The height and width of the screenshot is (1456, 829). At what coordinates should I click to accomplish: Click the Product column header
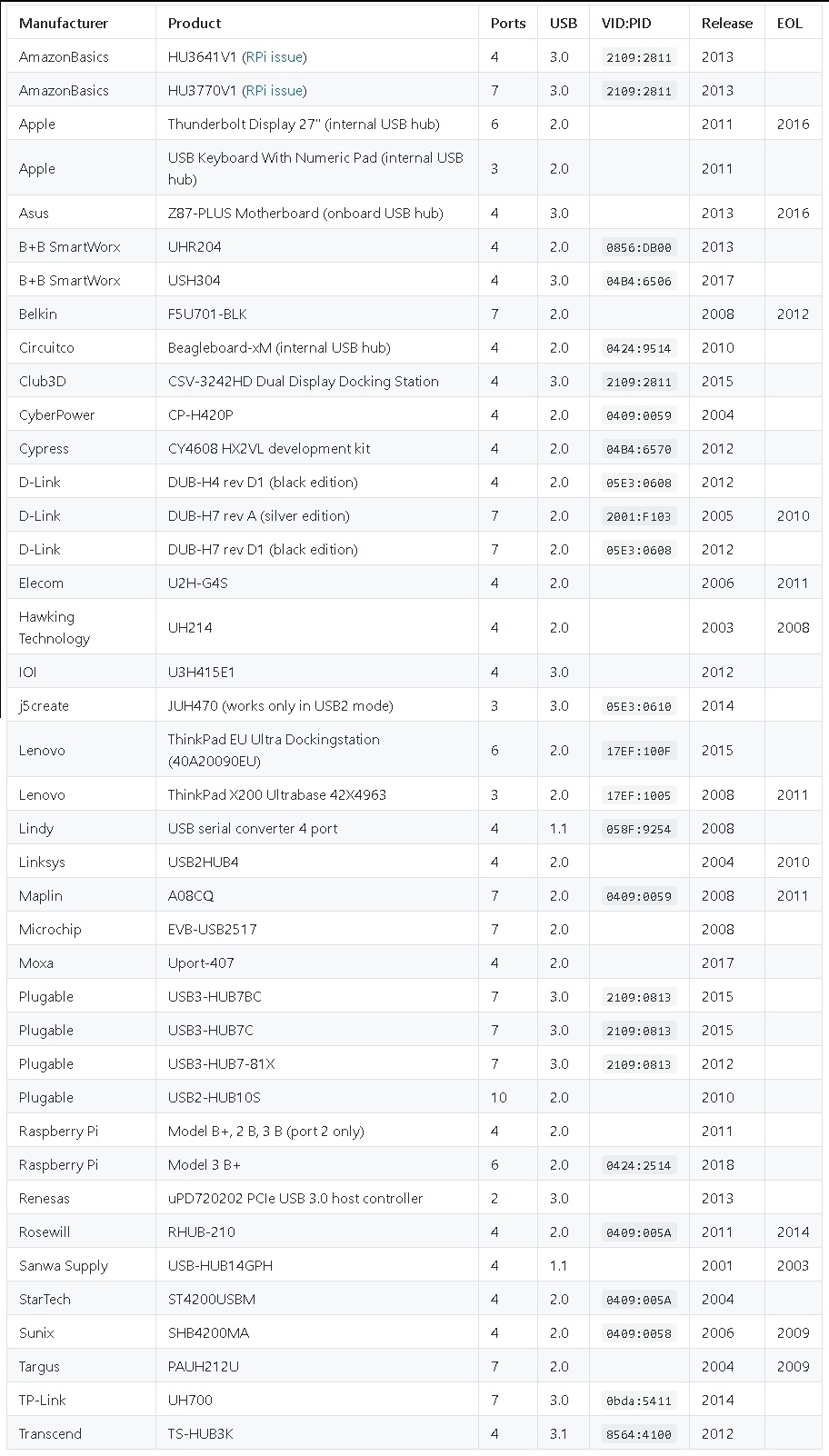195,24
